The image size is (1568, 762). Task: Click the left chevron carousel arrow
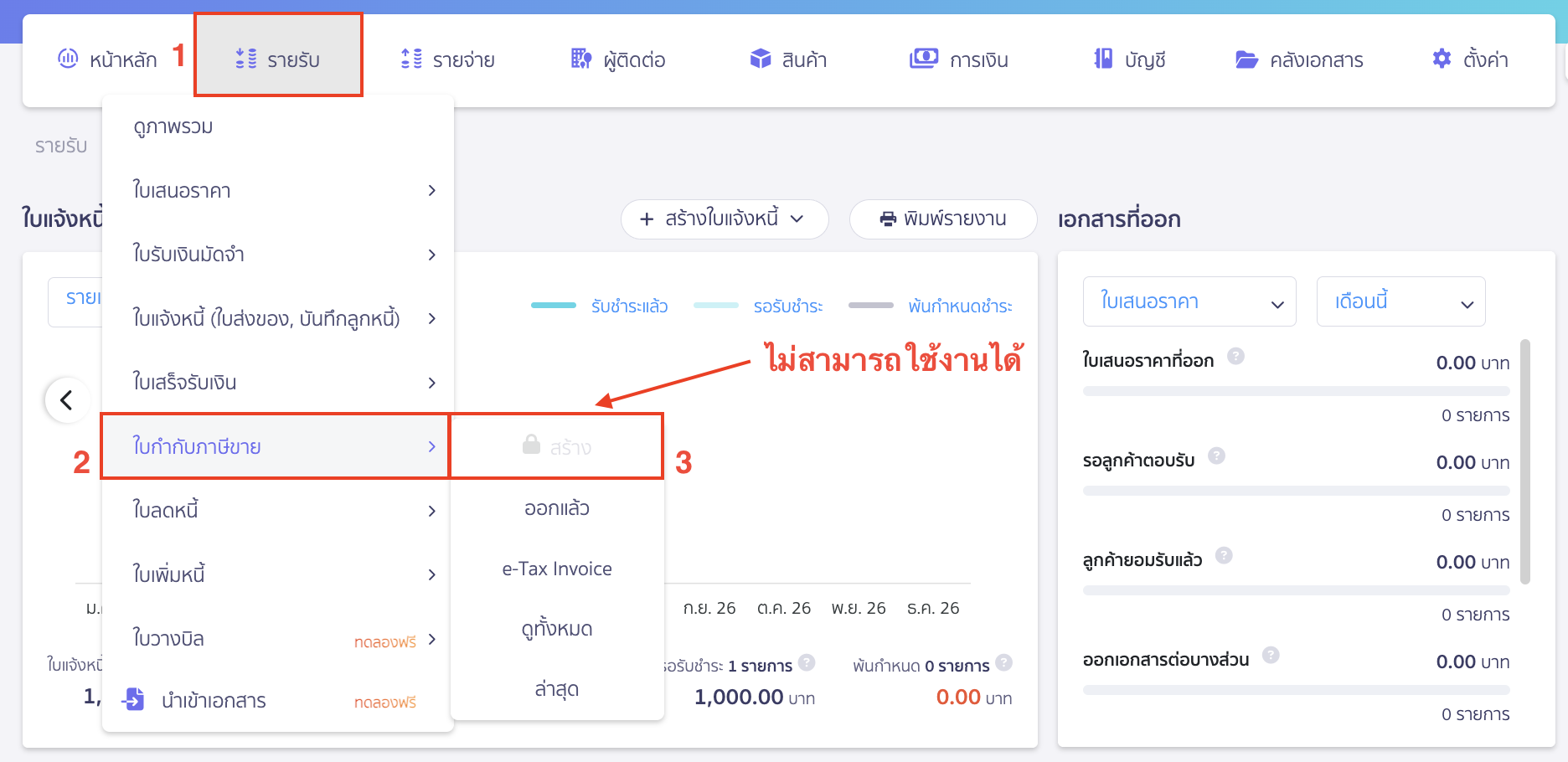click(67, 400)
